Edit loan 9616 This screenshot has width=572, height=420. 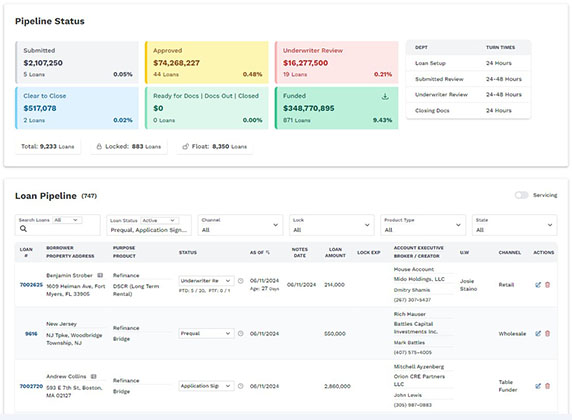(538, 334)
